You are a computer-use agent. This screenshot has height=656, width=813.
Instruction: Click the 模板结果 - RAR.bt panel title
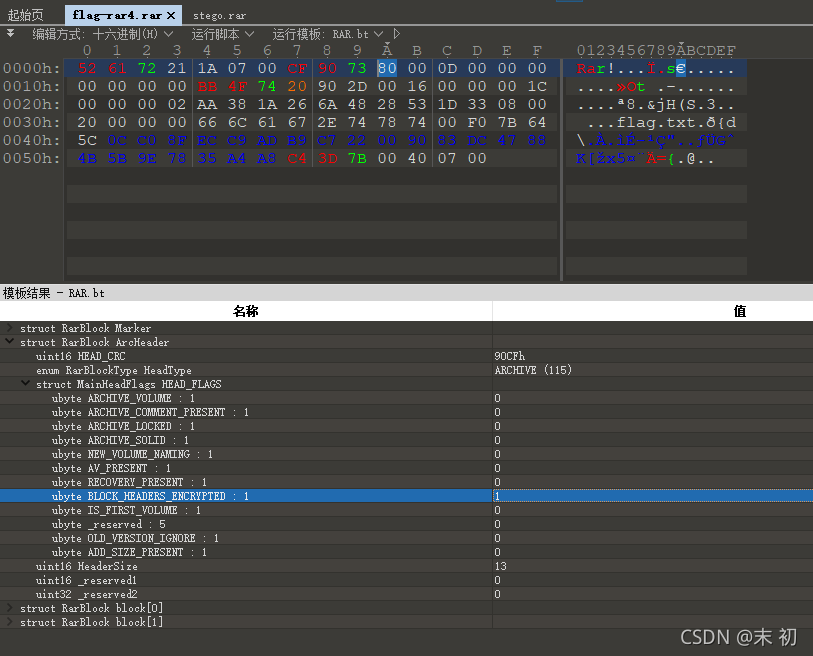pyautogui.click(x=54, y=294)
